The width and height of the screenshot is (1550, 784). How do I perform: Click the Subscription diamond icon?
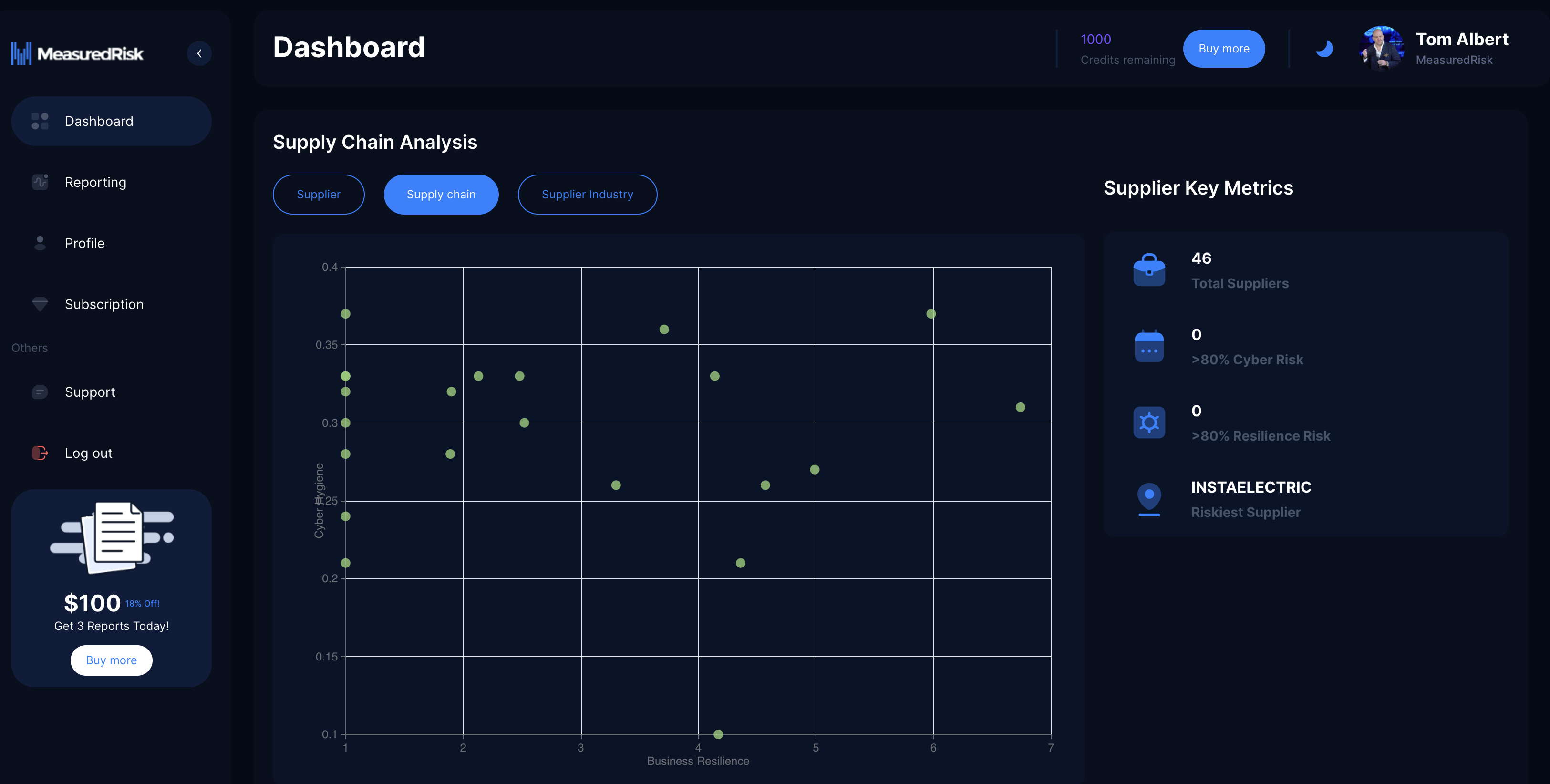(40, 304)
